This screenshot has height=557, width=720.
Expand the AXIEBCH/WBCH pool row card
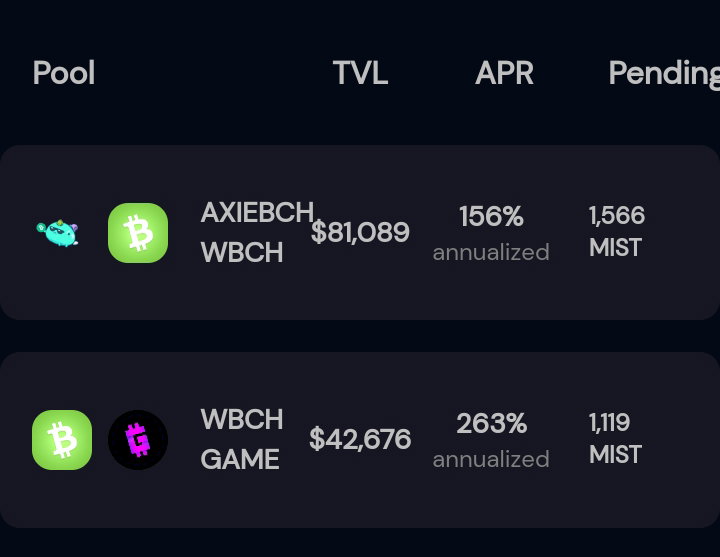[360, 232]
